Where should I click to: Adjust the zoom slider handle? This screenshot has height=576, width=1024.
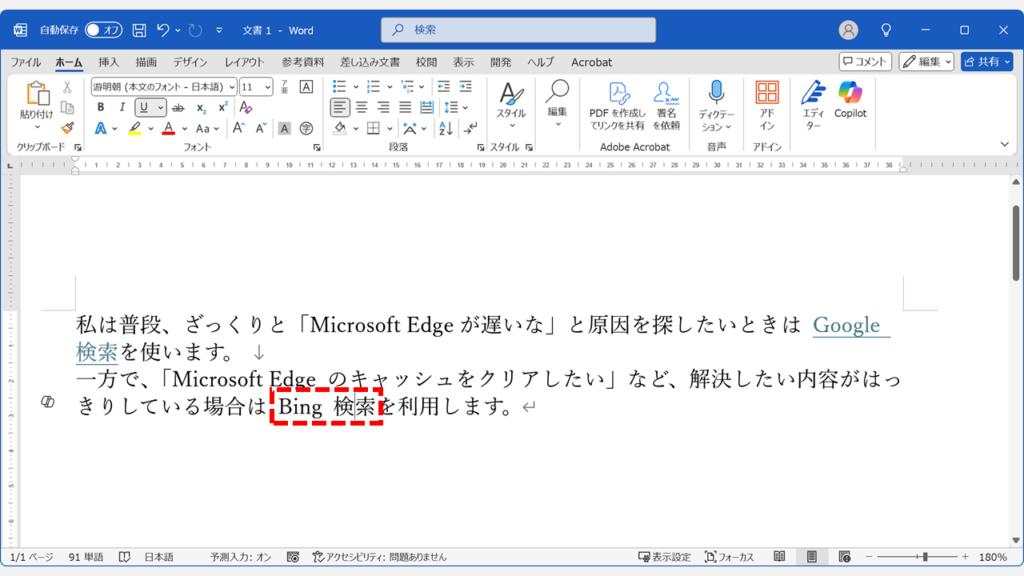coord(925,557)
